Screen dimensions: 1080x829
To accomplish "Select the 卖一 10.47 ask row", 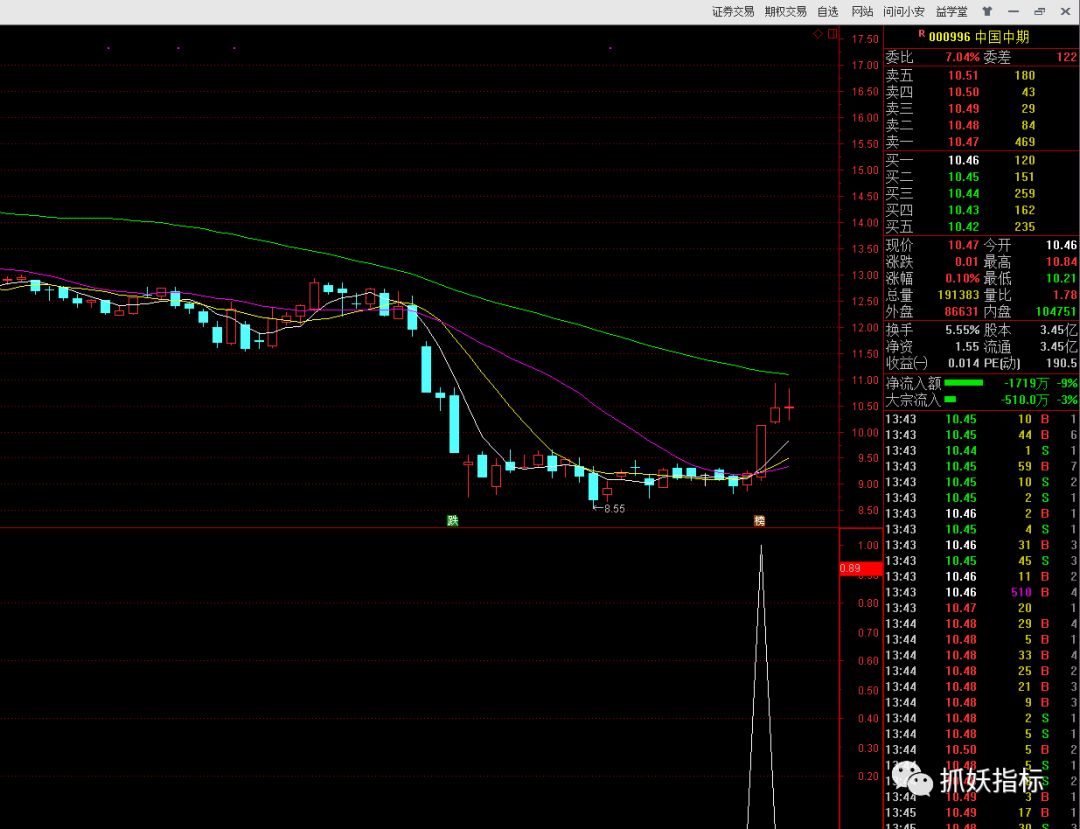I will click(982, 143).
